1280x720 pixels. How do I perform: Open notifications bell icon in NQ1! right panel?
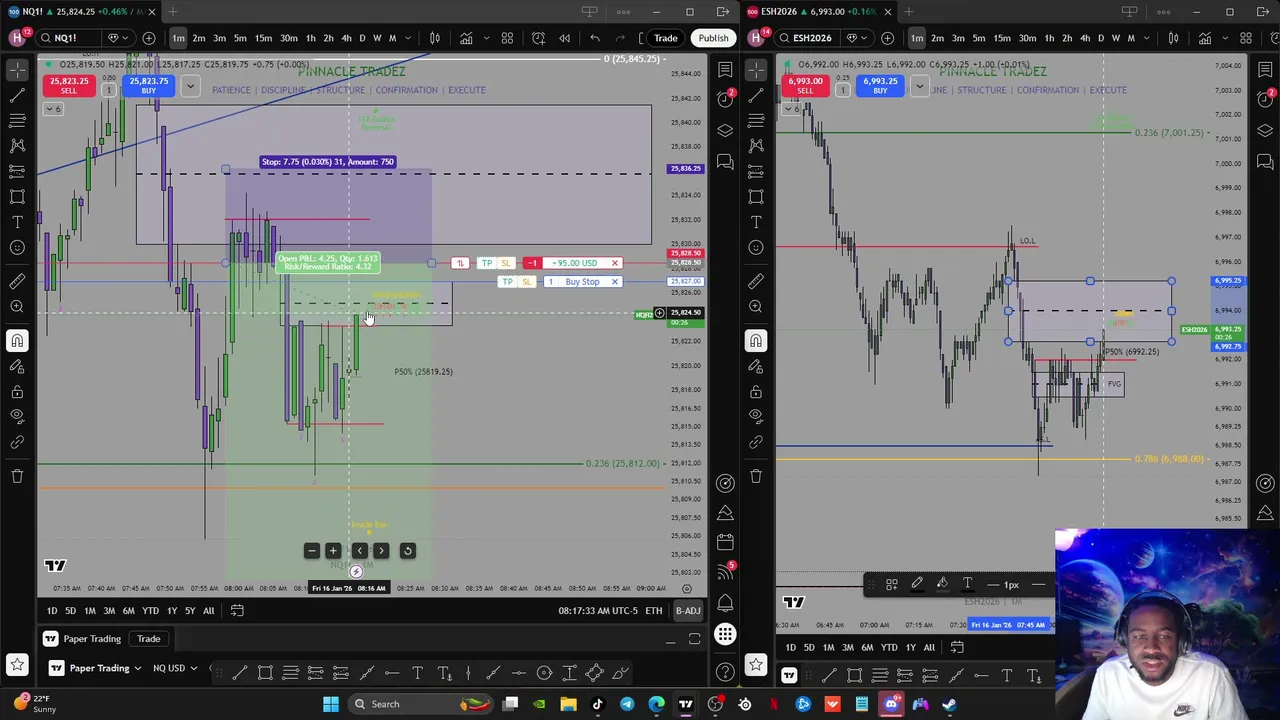tap(725, 604)
